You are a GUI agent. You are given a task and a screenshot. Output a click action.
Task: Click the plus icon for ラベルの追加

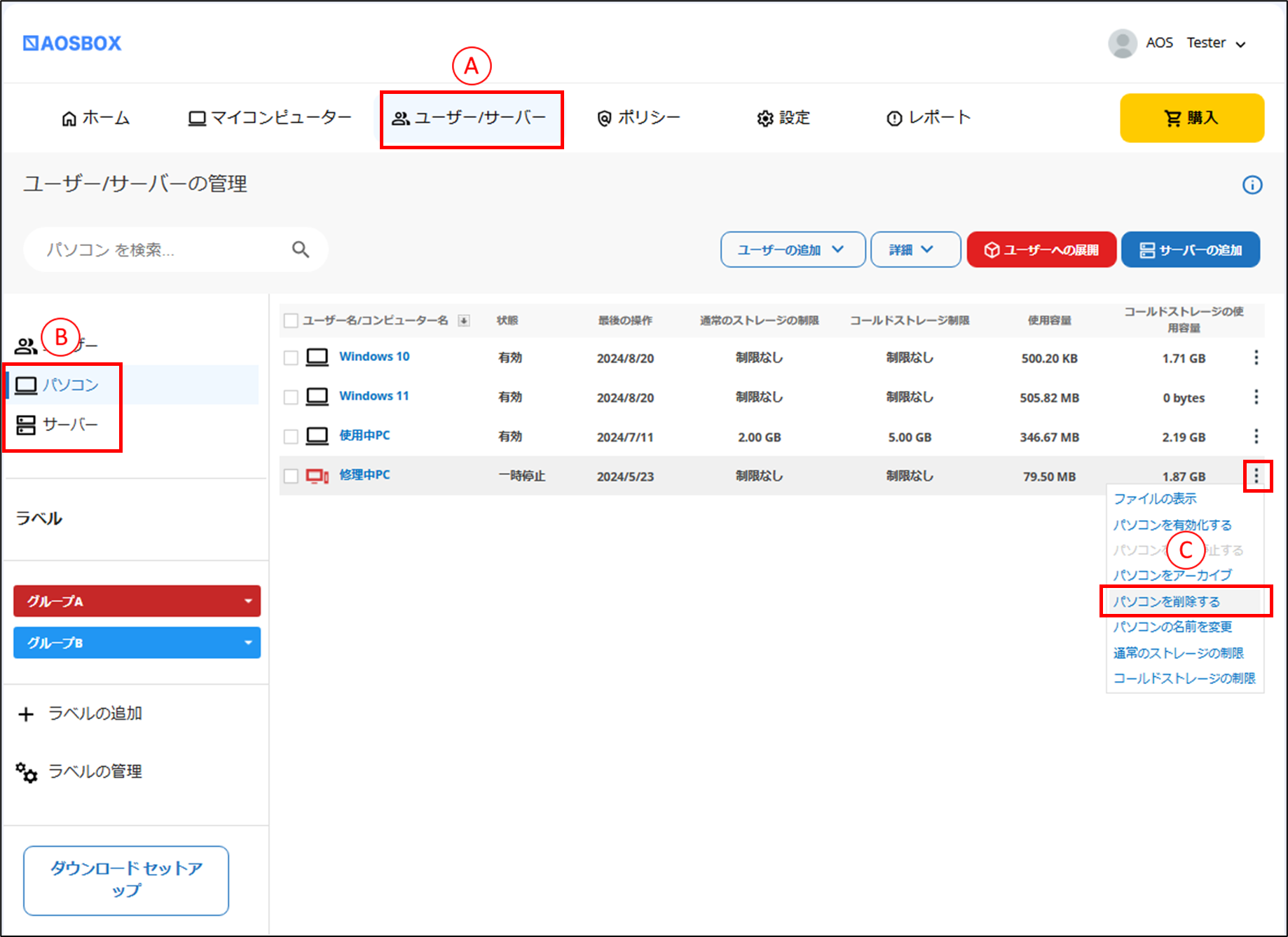coord(26,714)
